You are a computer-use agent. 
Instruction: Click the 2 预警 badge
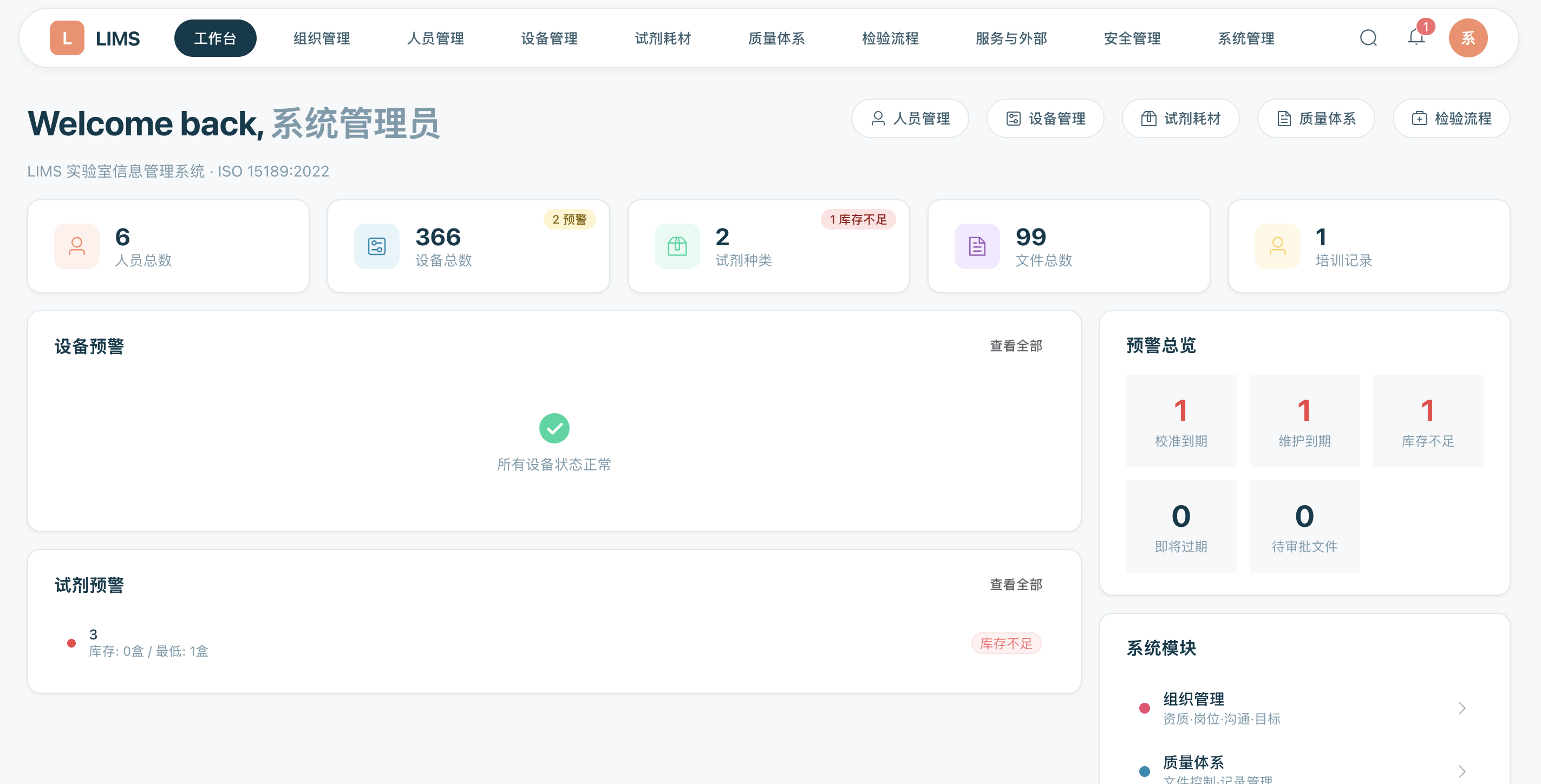[x=570, y=219]
